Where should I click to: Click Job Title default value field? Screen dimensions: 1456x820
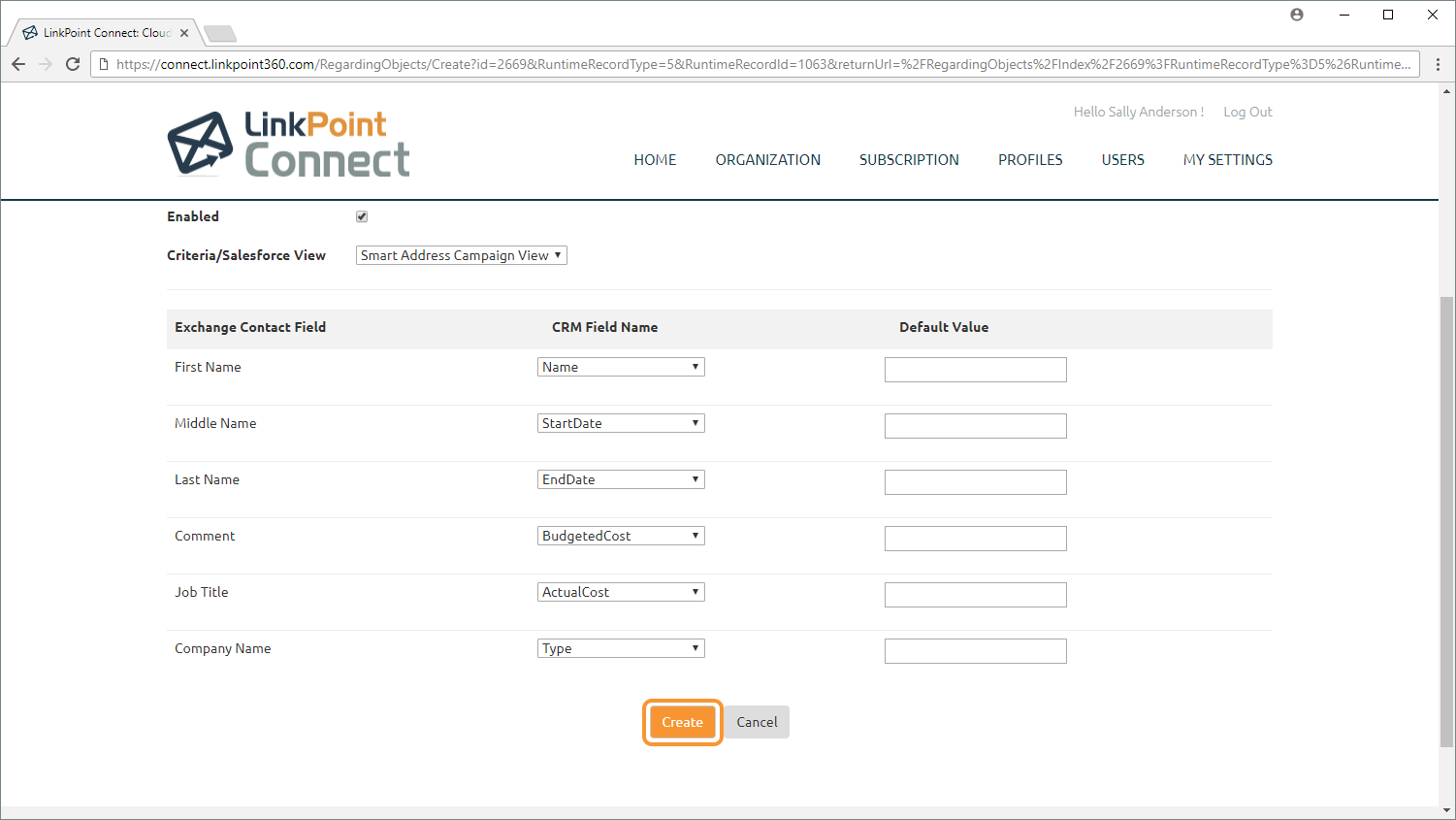(x=976, y=595)
